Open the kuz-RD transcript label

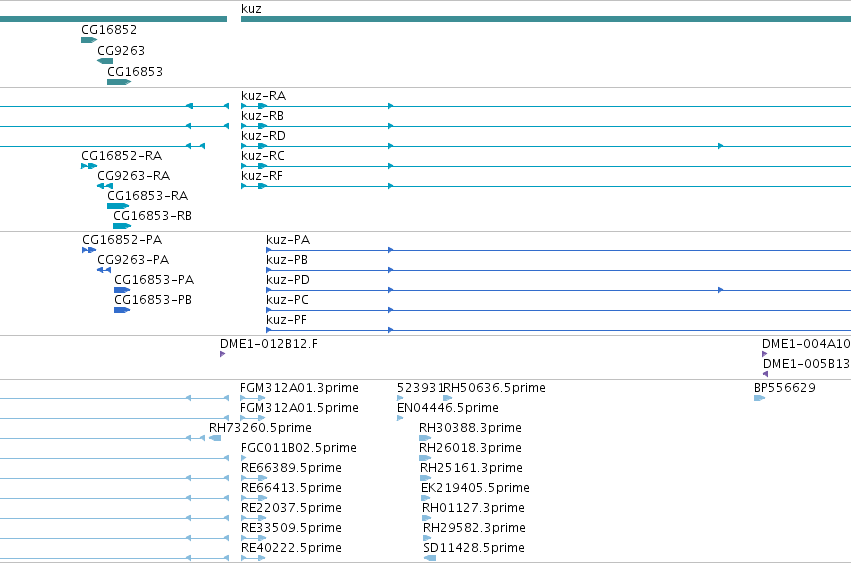click(x=263, y=136)
